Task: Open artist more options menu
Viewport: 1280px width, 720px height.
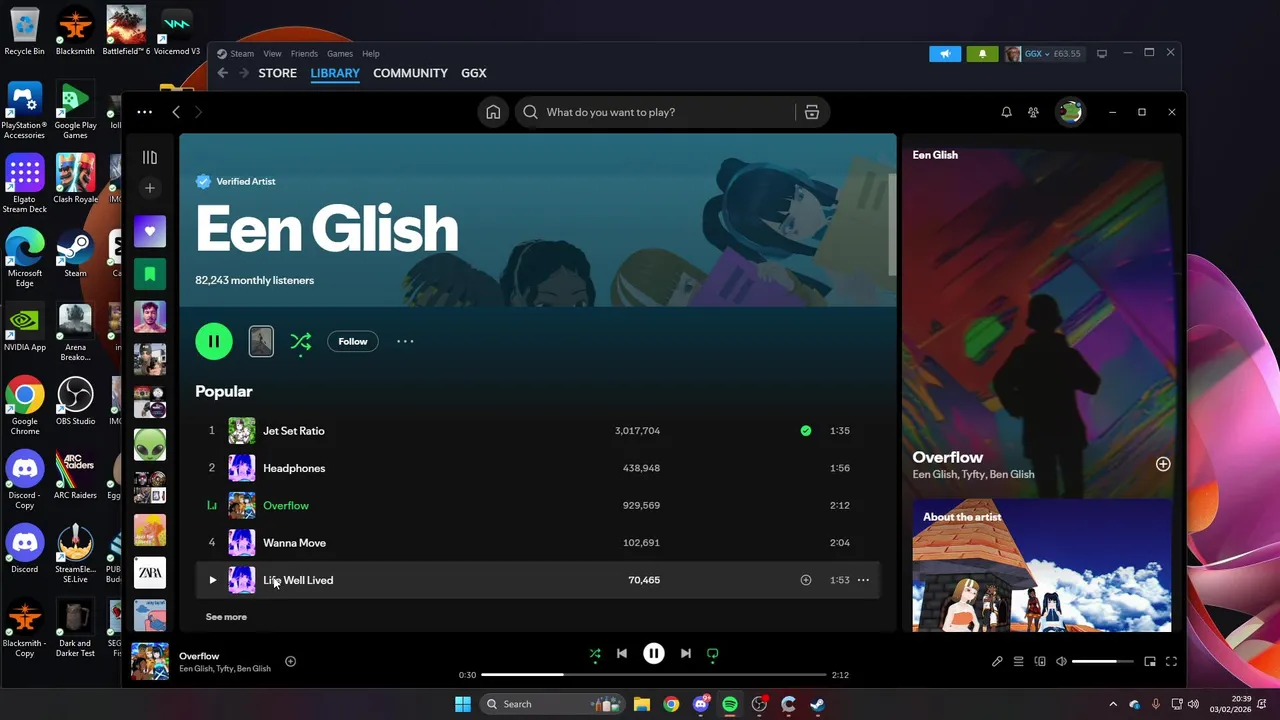Action: [x=405, y=341]
